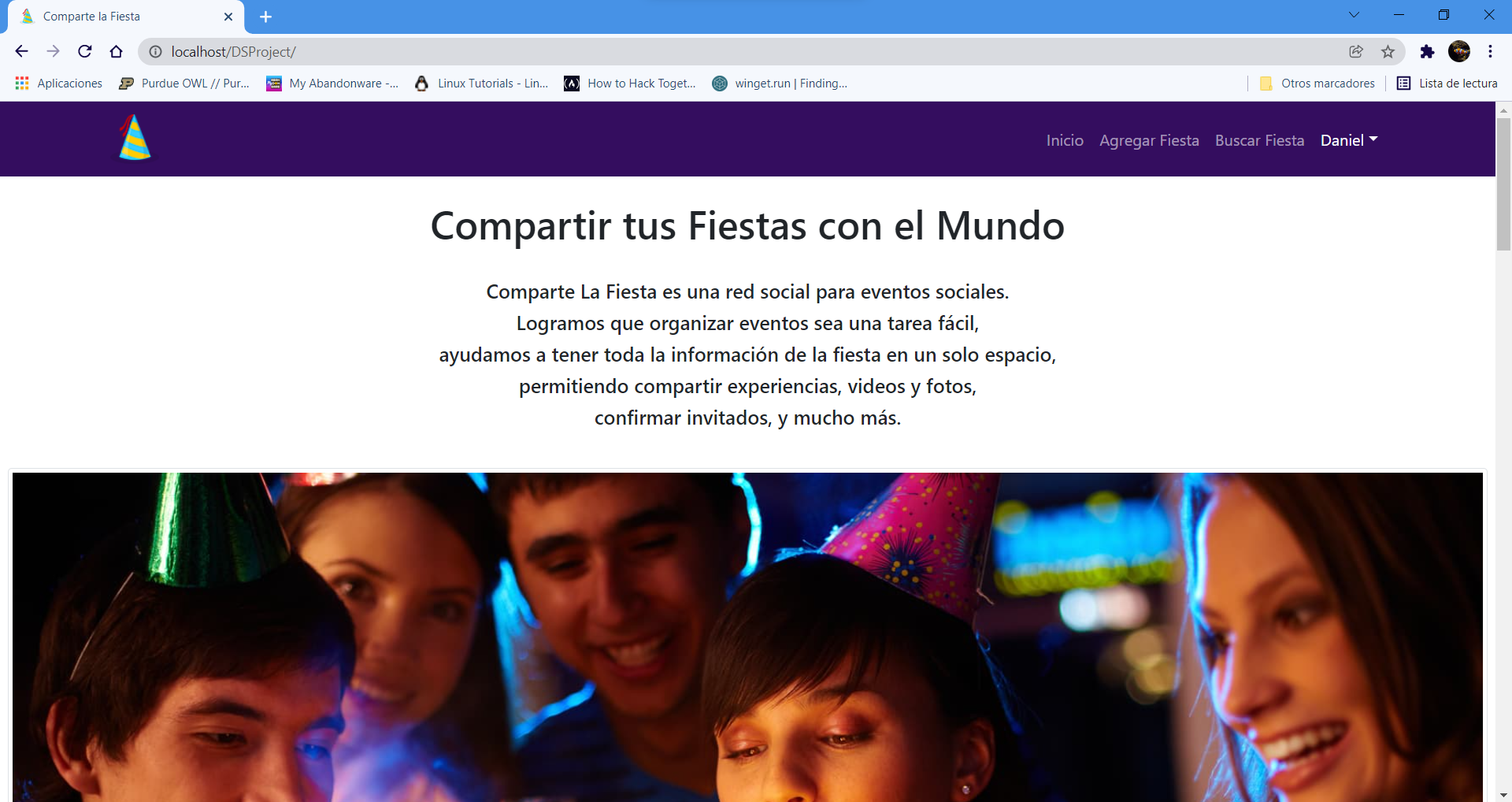Go back using the browser back arrow
The height and width of the screenshot is (802, 1512).
pyautogui.click(x=21, y=51)
